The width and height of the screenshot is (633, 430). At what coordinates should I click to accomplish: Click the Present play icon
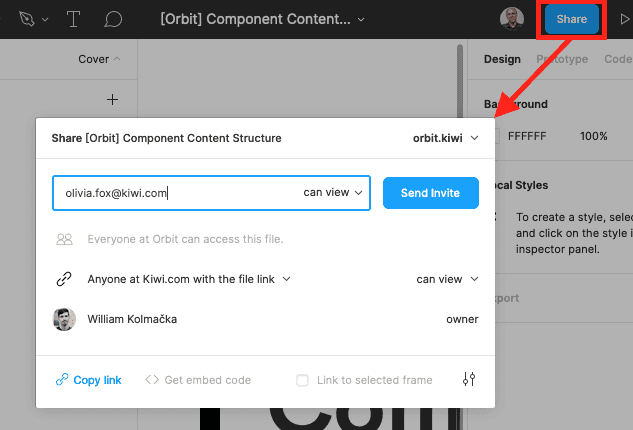tap(624, 19)
